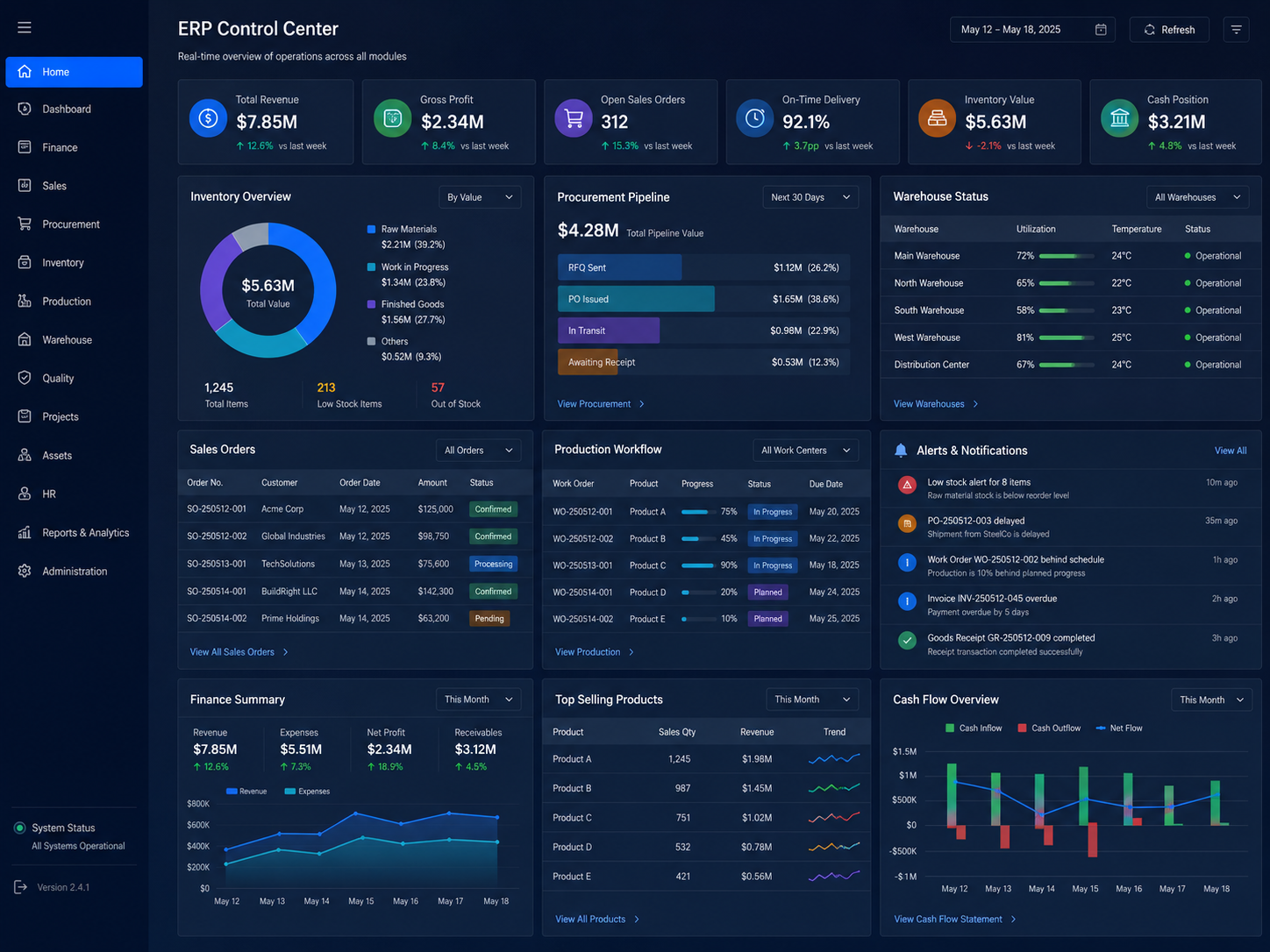Click the date range field
Image resolution: width=1270 pixels, height=952 pixels.
tap(1032, 30)
